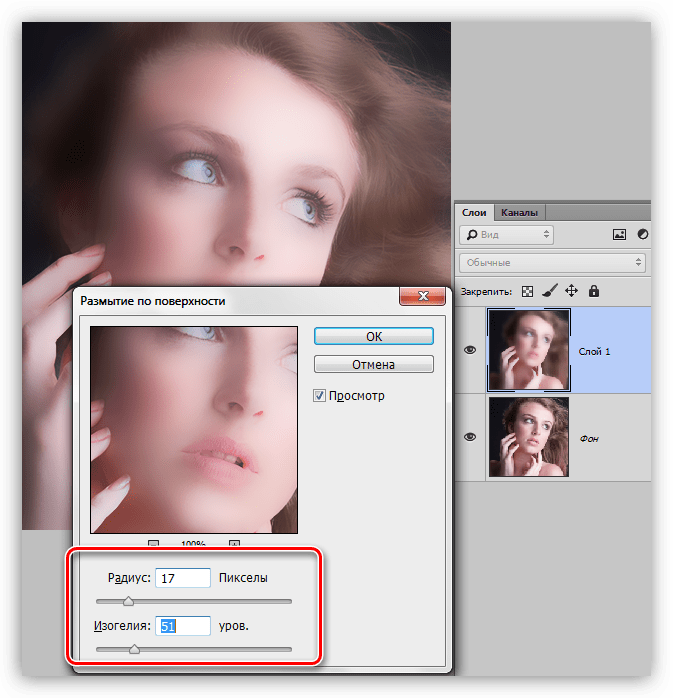Zoom in the dialog preview with plus button
Viewport: 673px width, 698px height.
[234, 544]
